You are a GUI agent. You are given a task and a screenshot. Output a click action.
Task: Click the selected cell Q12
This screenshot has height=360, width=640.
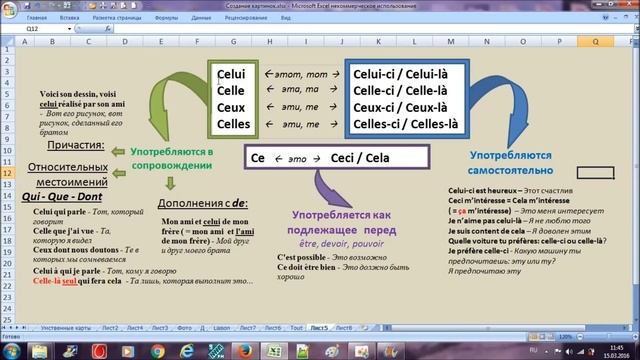[x=596, y=173]
